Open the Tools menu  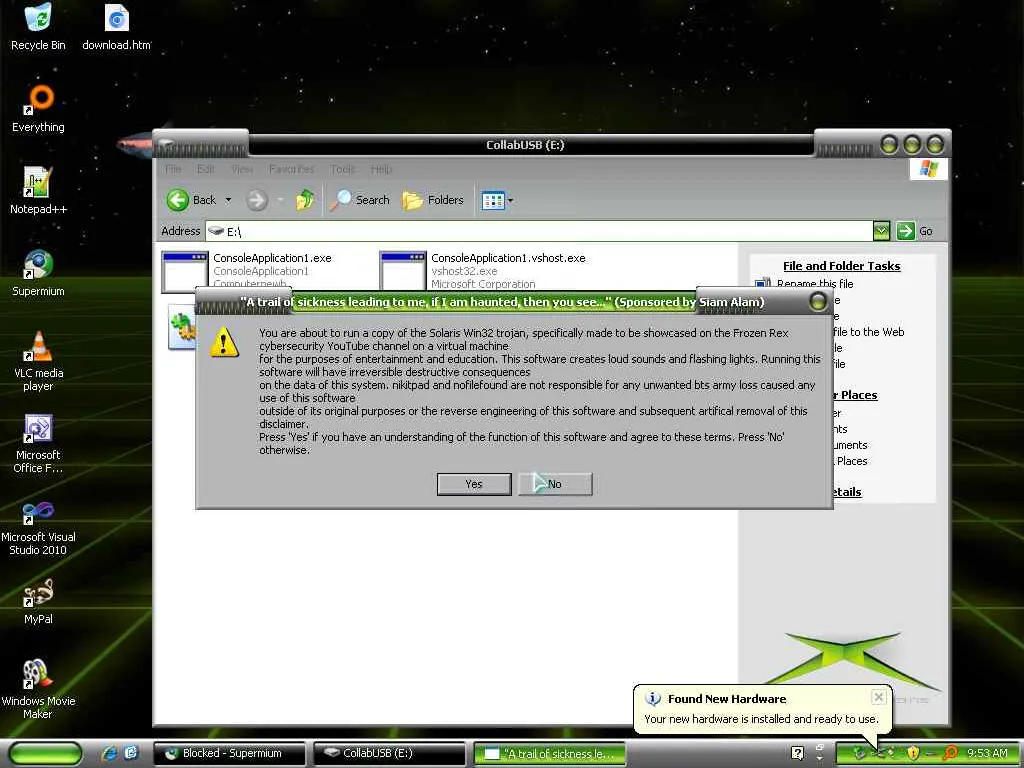click(x=343, y=169)
